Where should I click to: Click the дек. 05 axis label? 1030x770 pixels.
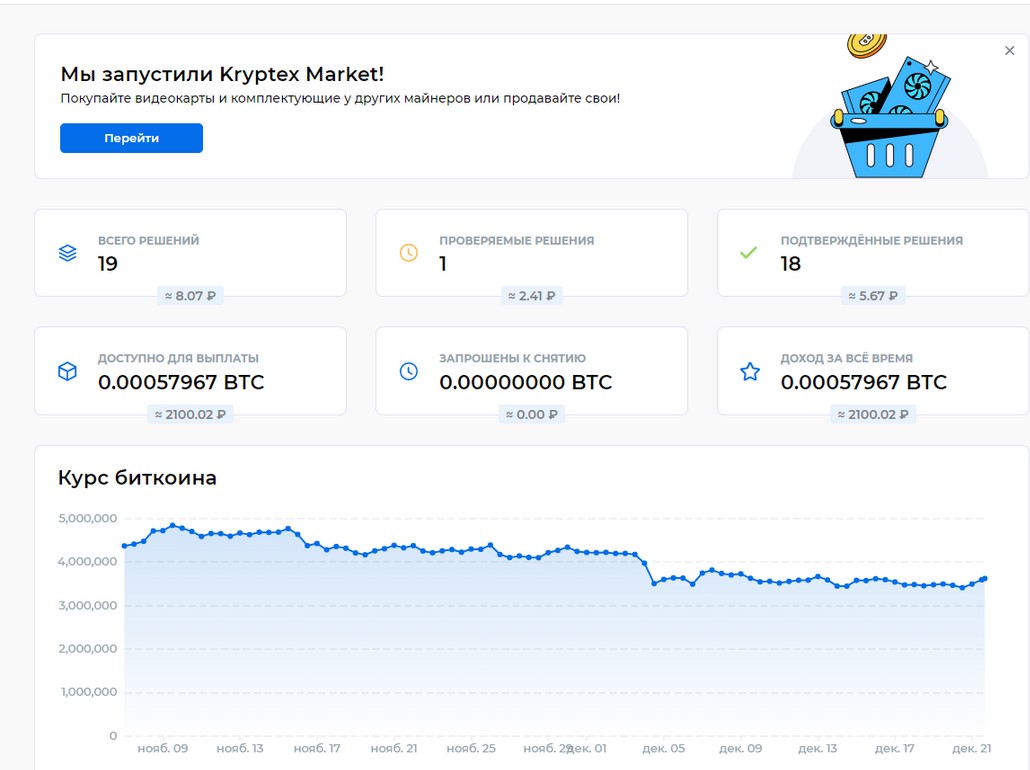[663, 748]
